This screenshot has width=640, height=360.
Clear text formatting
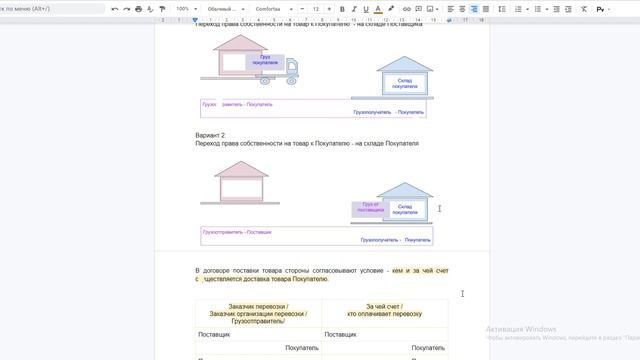point(584,9)
